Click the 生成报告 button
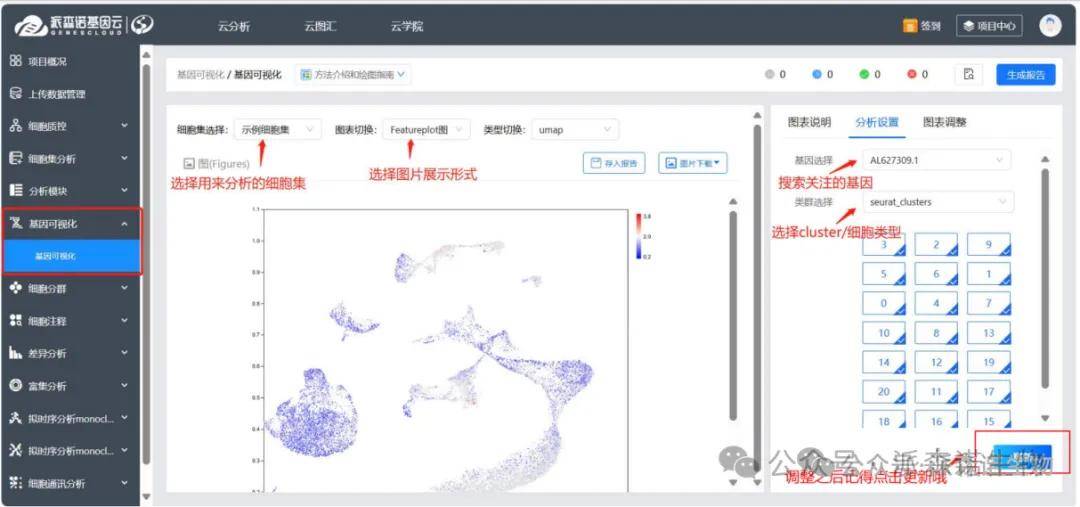Viewport: 1080px width, 507px height. [x=1025, y=75]
